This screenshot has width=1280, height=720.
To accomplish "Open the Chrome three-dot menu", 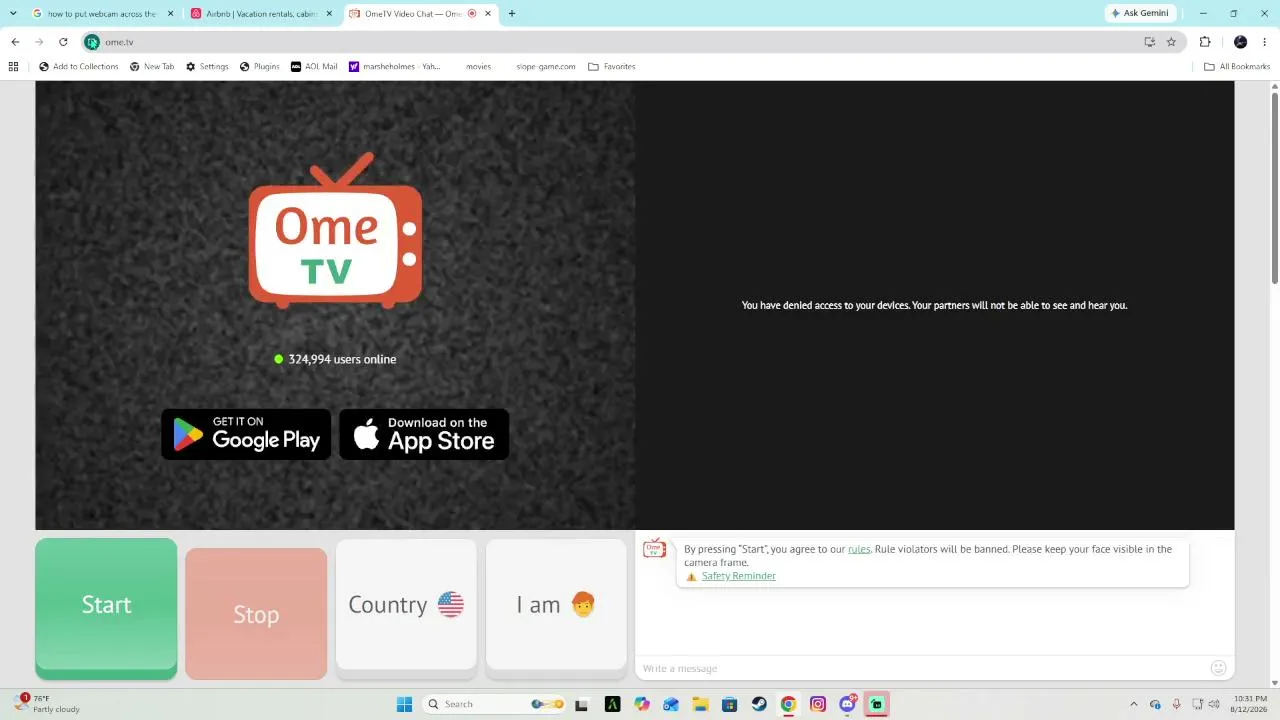I will click(1265, 42).
